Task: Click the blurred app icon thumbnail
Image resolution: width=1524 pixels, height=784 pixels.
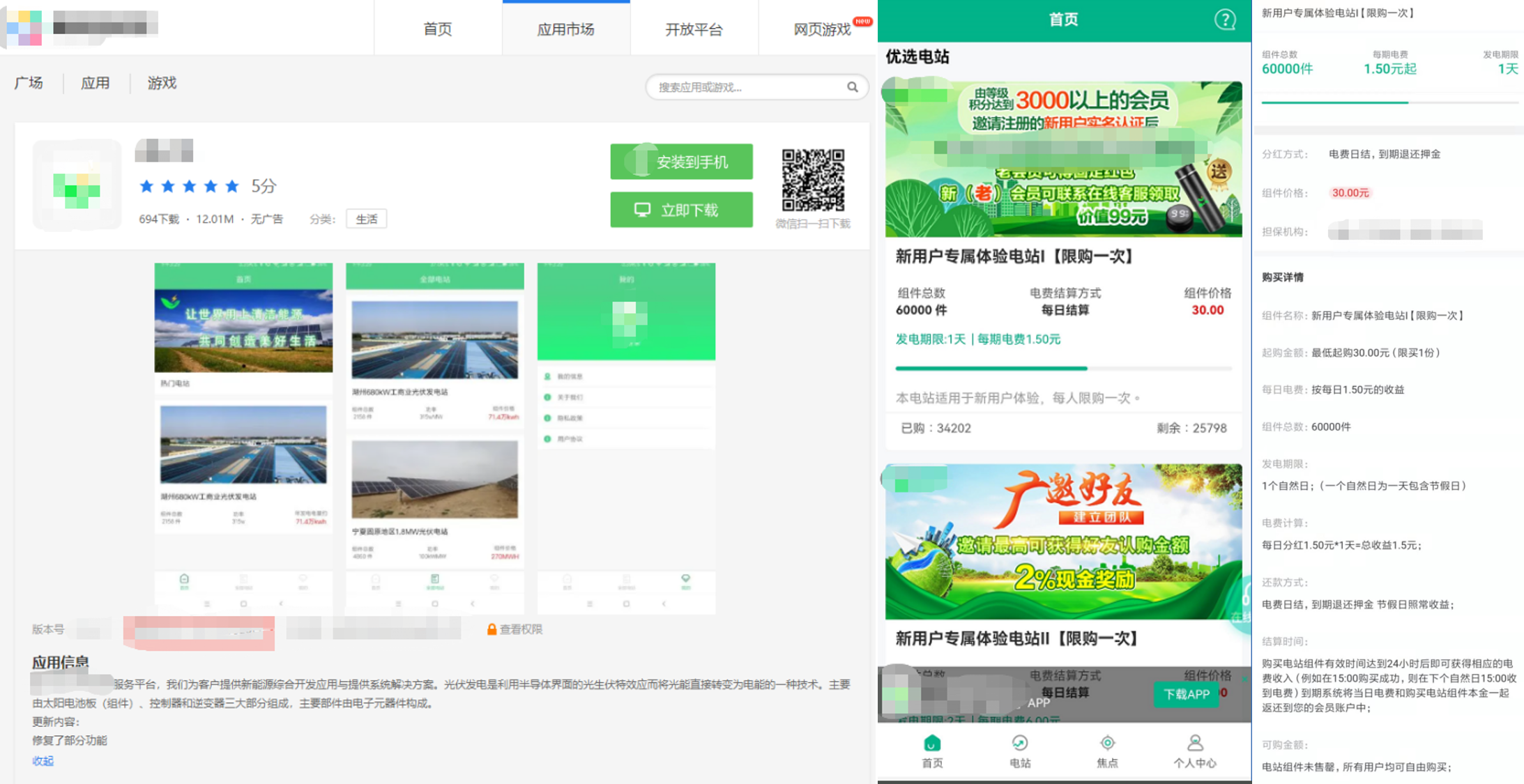Action: 77,185
